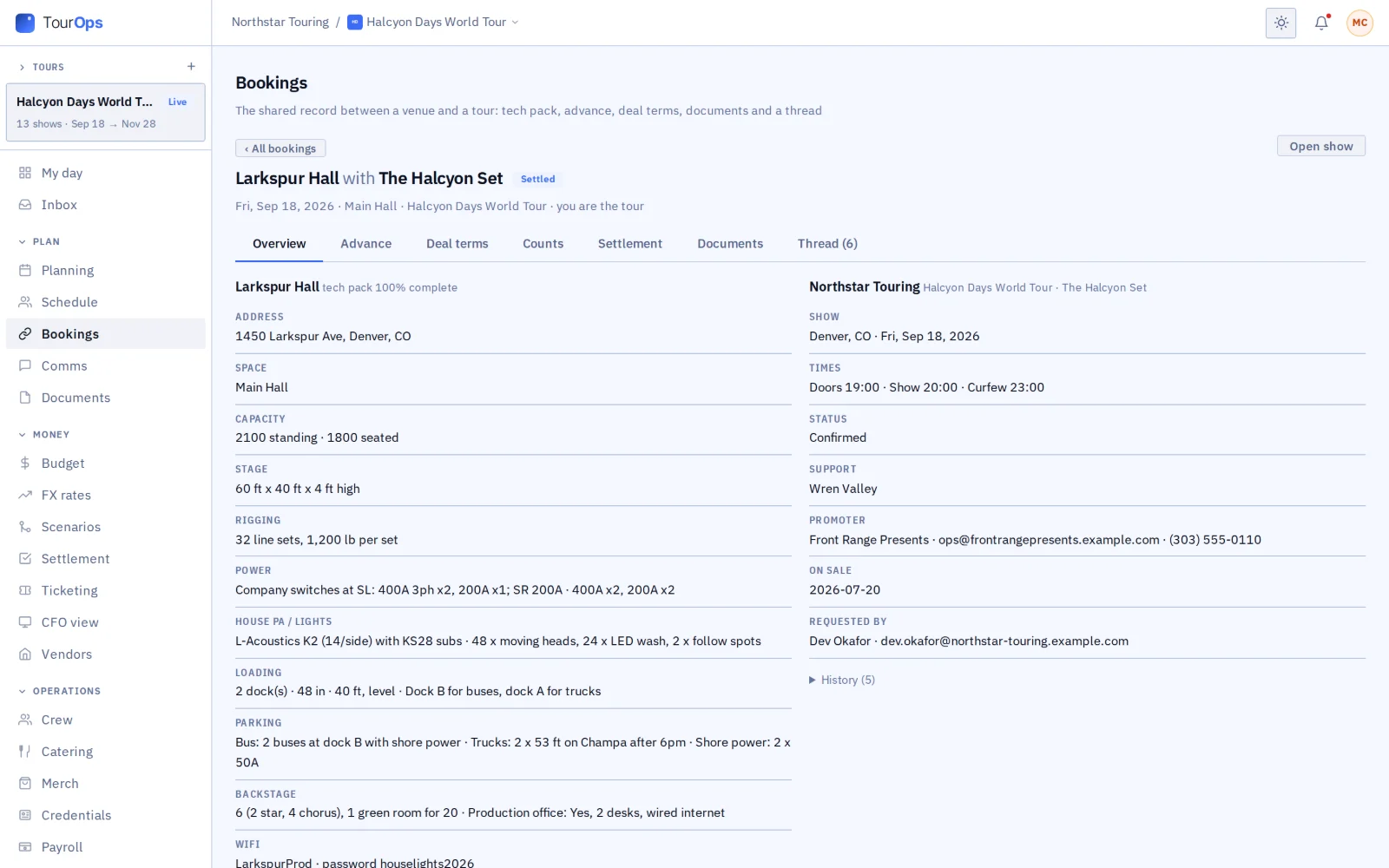The image size is (1389, 868).
Task: Click the Planning calendar icon
Action: click(25, 271)
